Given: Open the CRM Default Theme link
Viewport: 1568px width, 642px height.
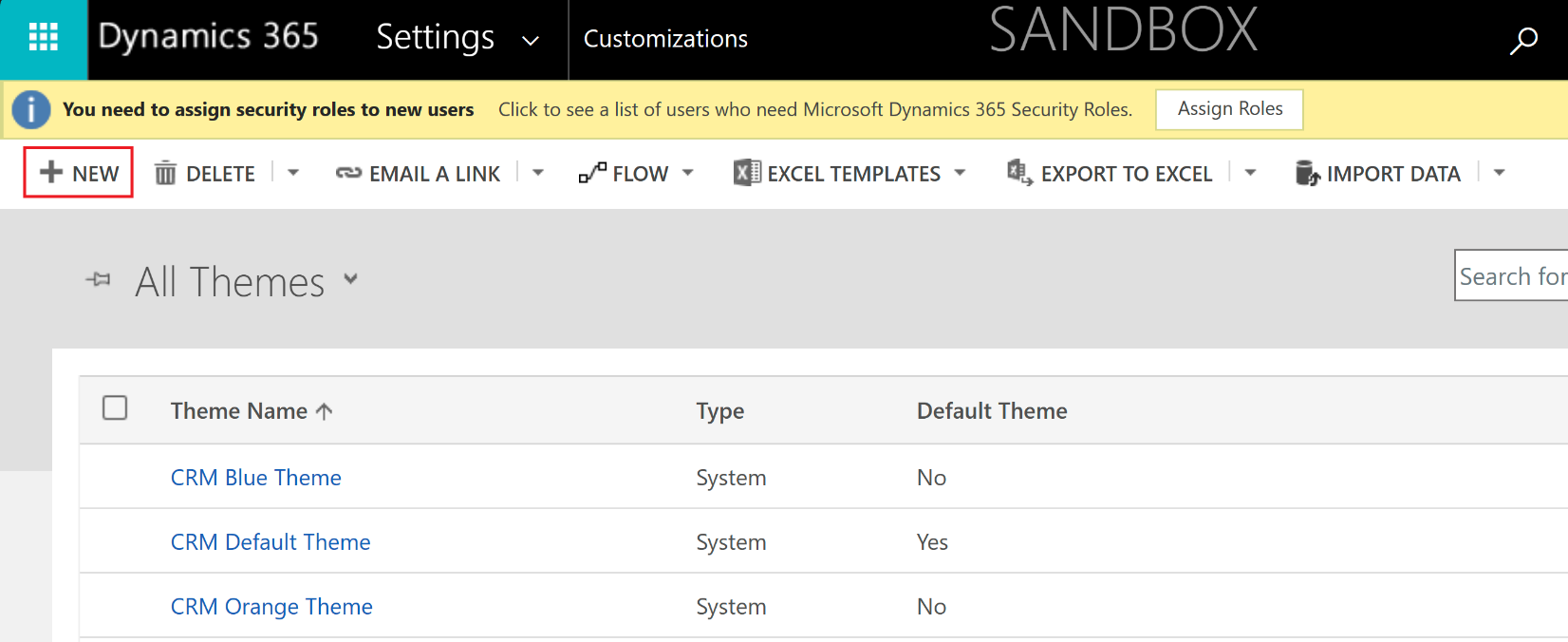Looking at the screenshot, I should (x=271, y=542).
